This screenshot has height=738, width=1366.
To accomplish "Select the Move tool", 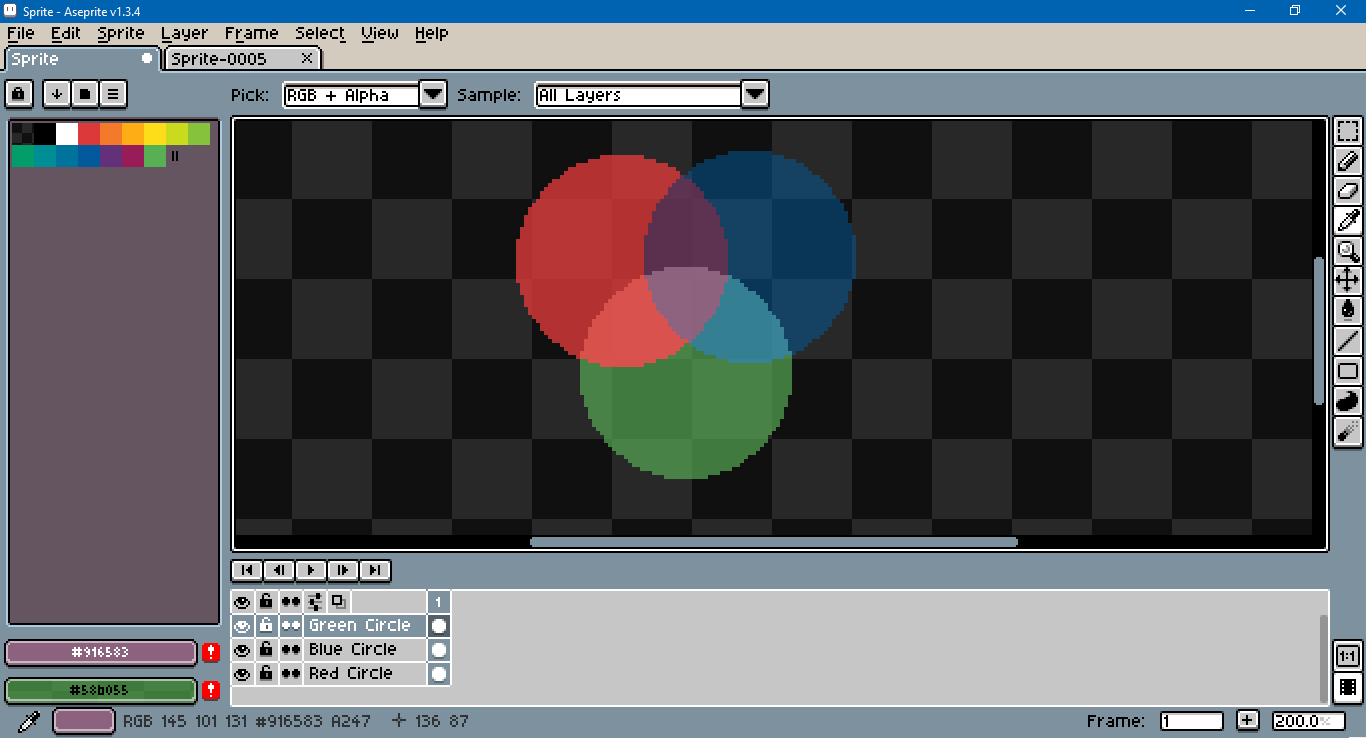I will point(1348,281).
